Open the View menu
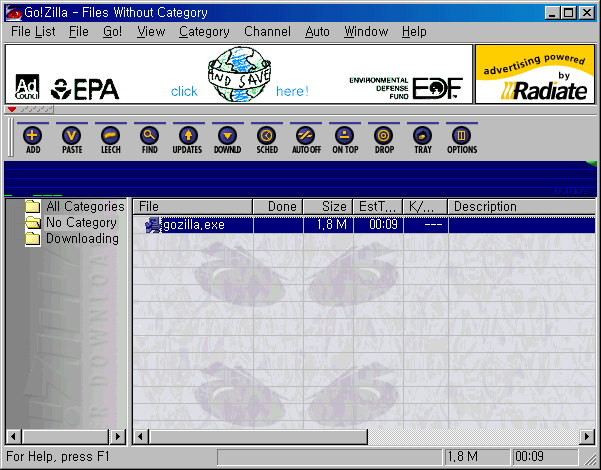Image resolution: width=601 pixels, height=470 pixels. point(151,31)
